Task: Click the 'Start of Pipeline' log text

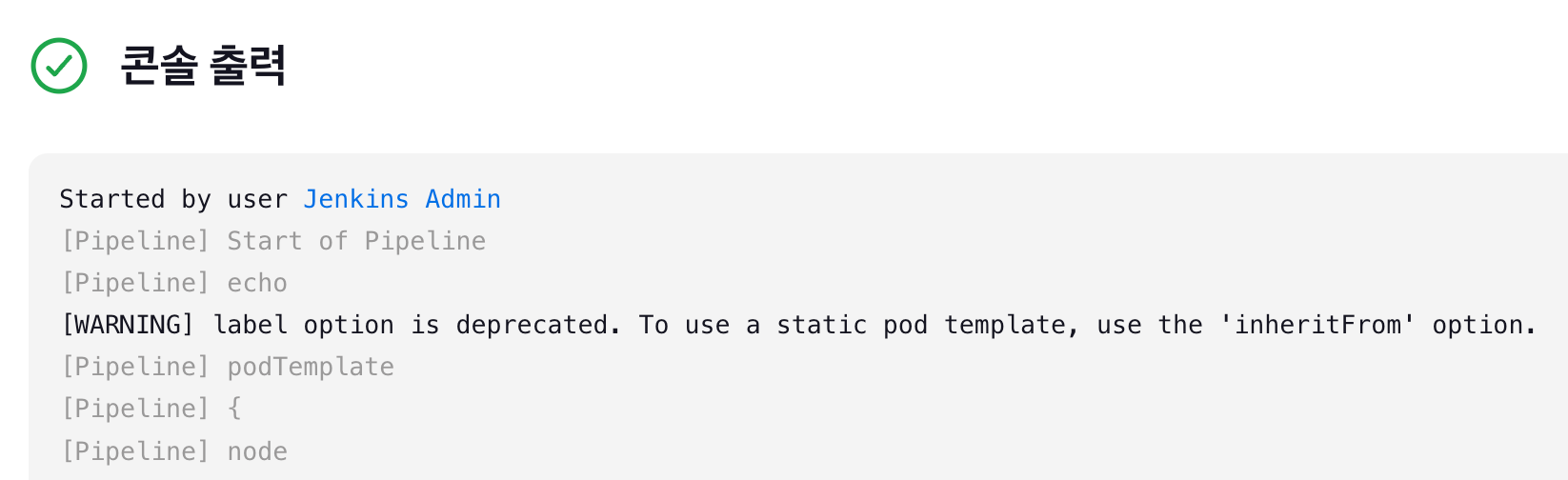Action: [356, 241]
